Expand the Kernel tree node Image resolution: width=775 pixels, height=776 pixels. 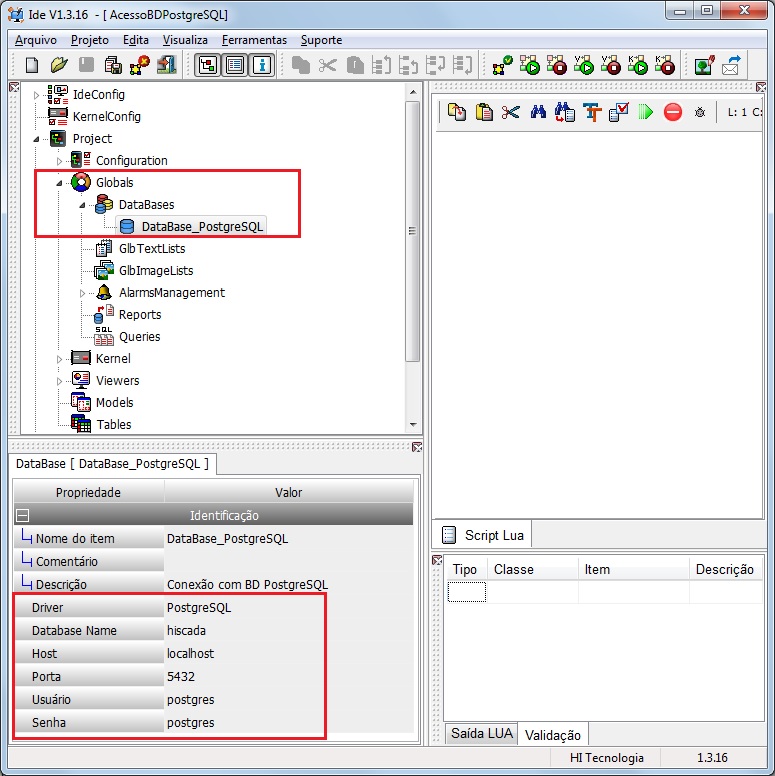pyautogui.click(x=59, y=359)
